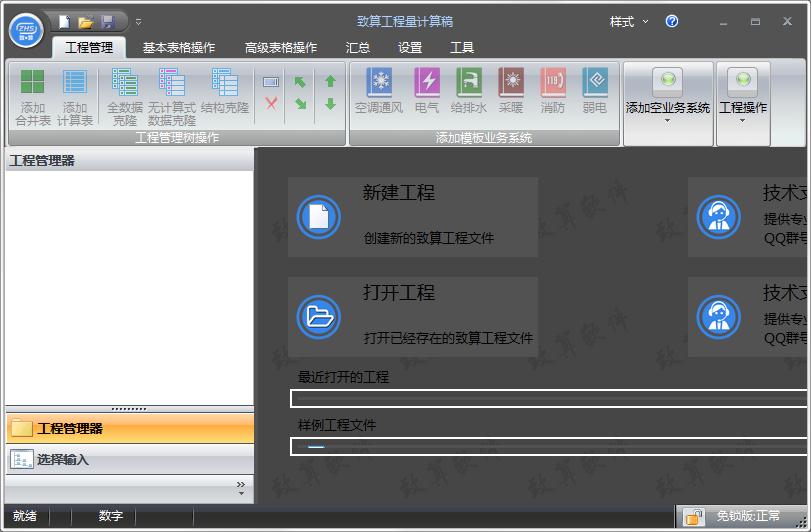Click the 打开工程 card
Screen dimensions: 811x532
412,317
